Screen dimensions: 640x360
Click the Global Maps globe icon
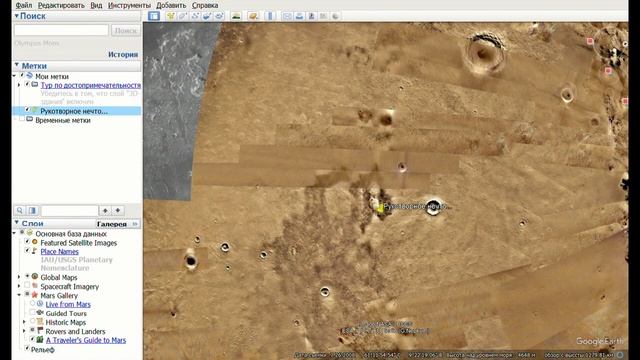point(35,277)
